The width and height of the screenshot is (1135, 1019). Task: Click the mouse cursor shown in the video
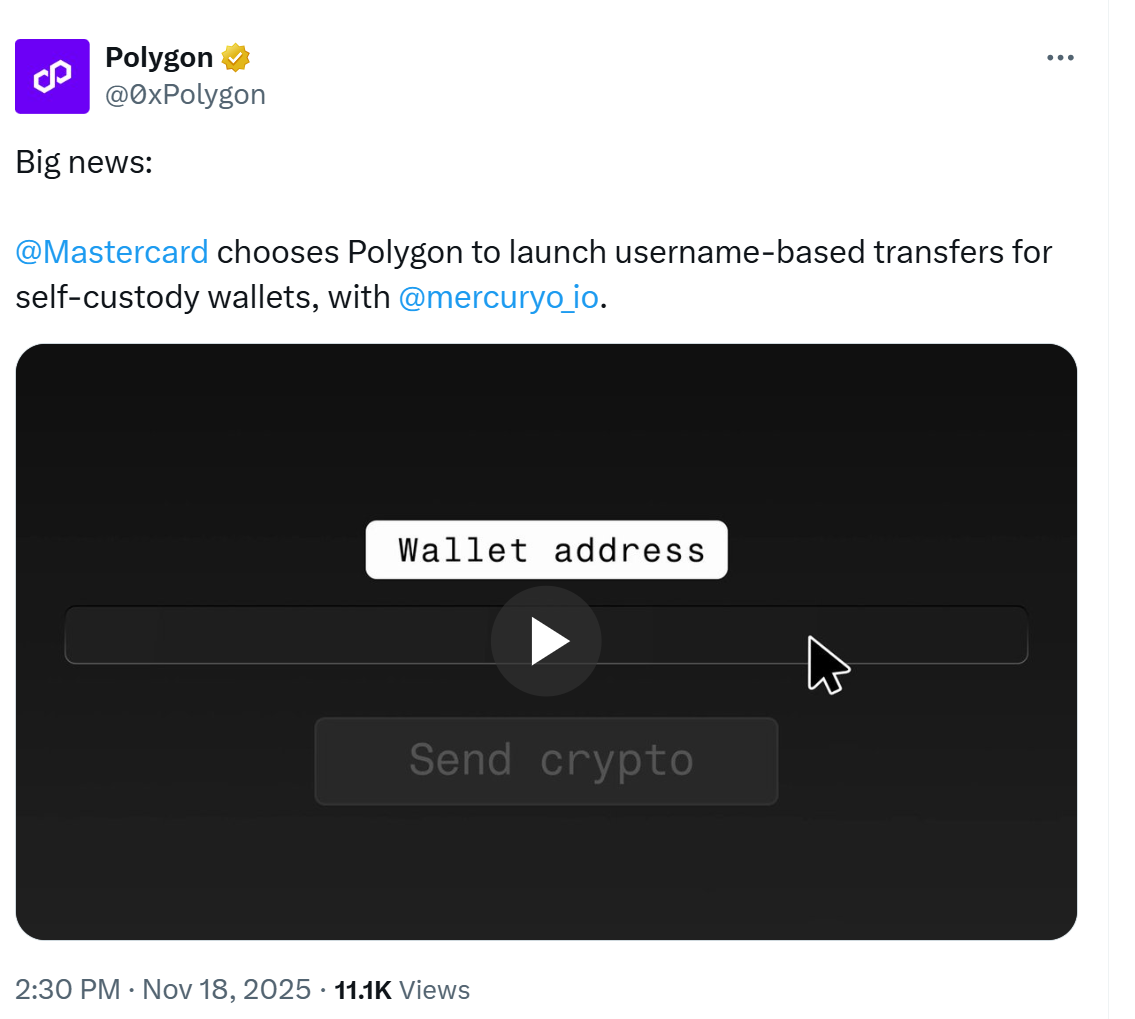(828, 663)
